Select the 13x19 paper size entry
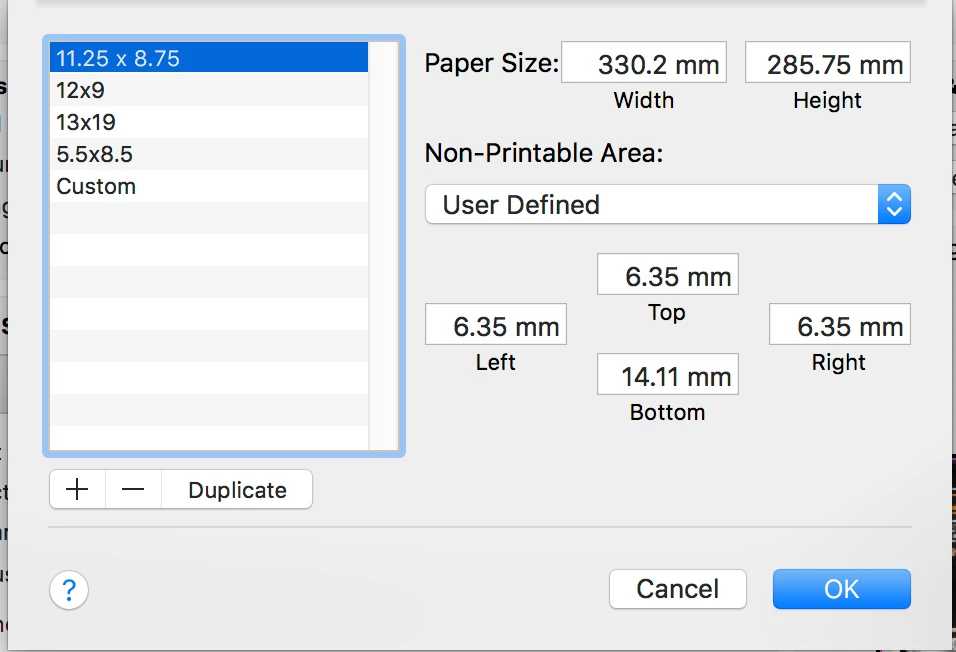956x652 pixels. 209,122
